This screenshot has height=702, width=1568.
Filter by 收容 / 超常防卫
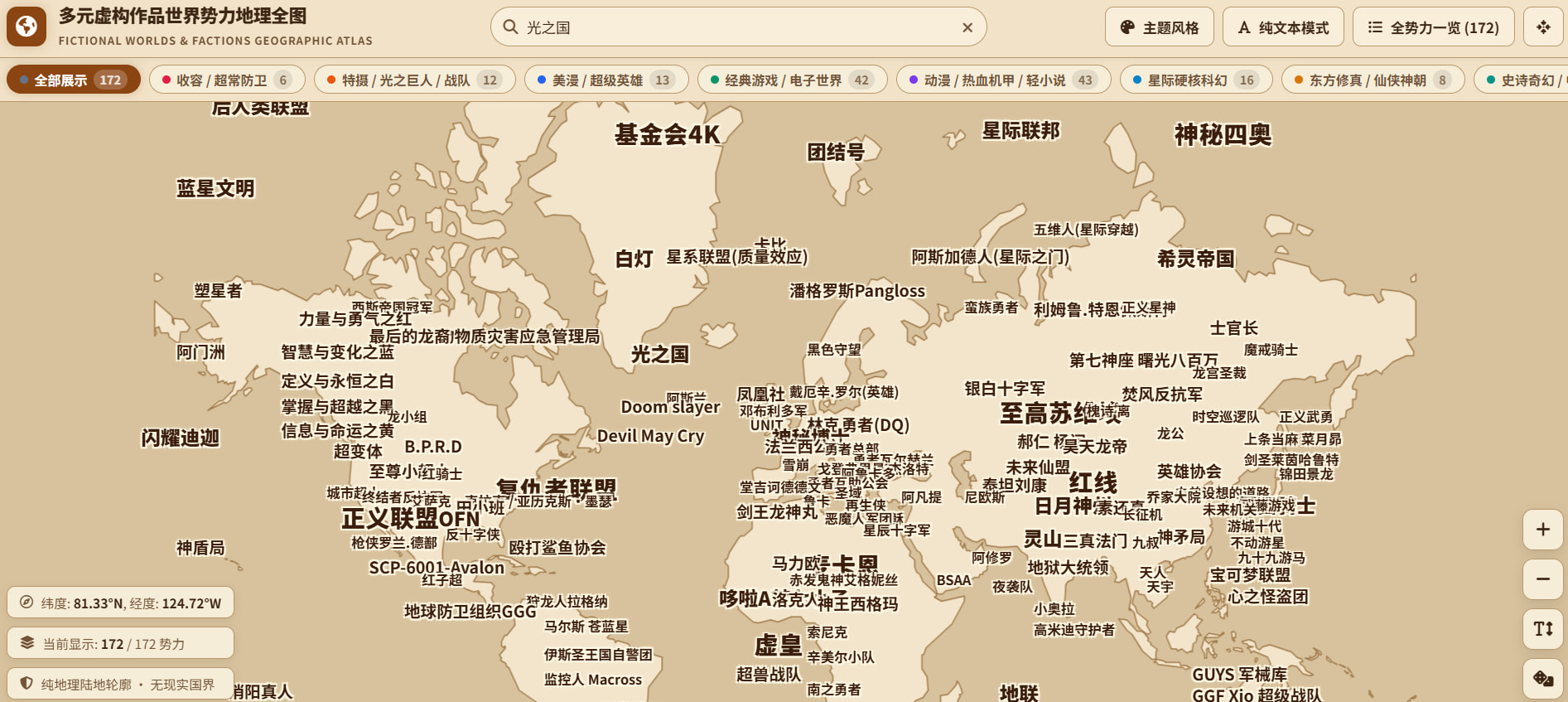(x=227, y=80)
